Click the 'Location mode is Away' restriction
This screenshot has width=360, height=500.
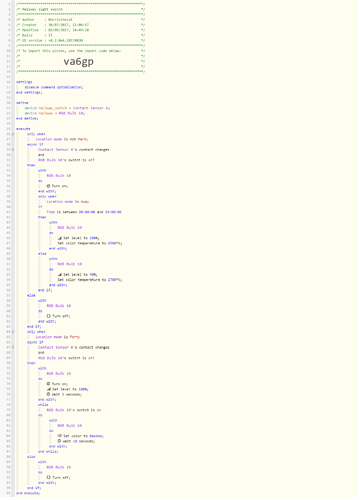pyautogui.click(x=68, y=202)
